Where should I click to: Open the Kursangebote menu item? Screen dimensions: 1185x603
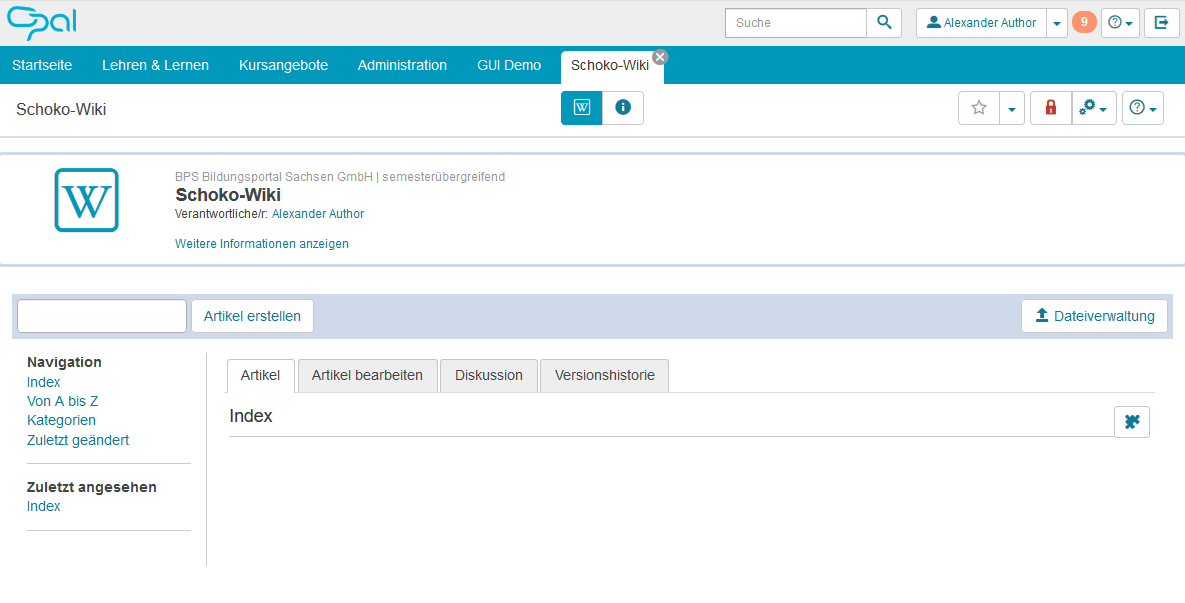tap(283, 65)
